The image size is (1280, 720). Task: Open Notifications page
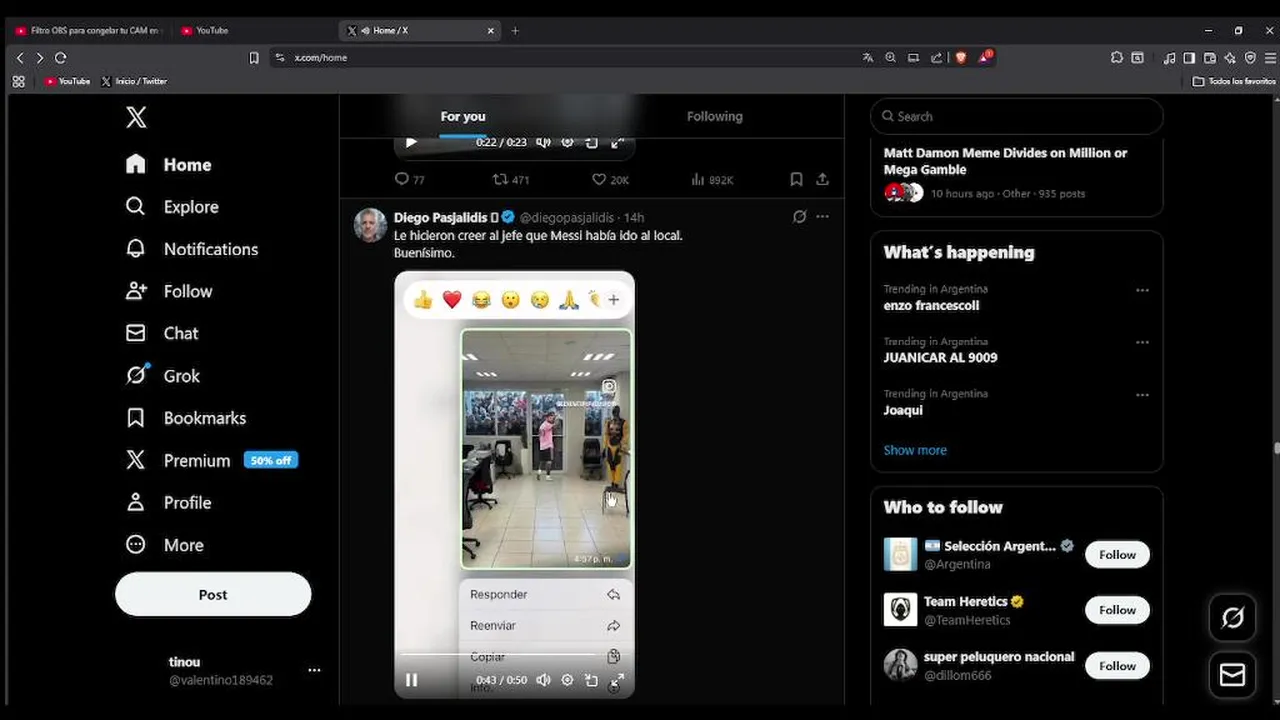(191, 249)
